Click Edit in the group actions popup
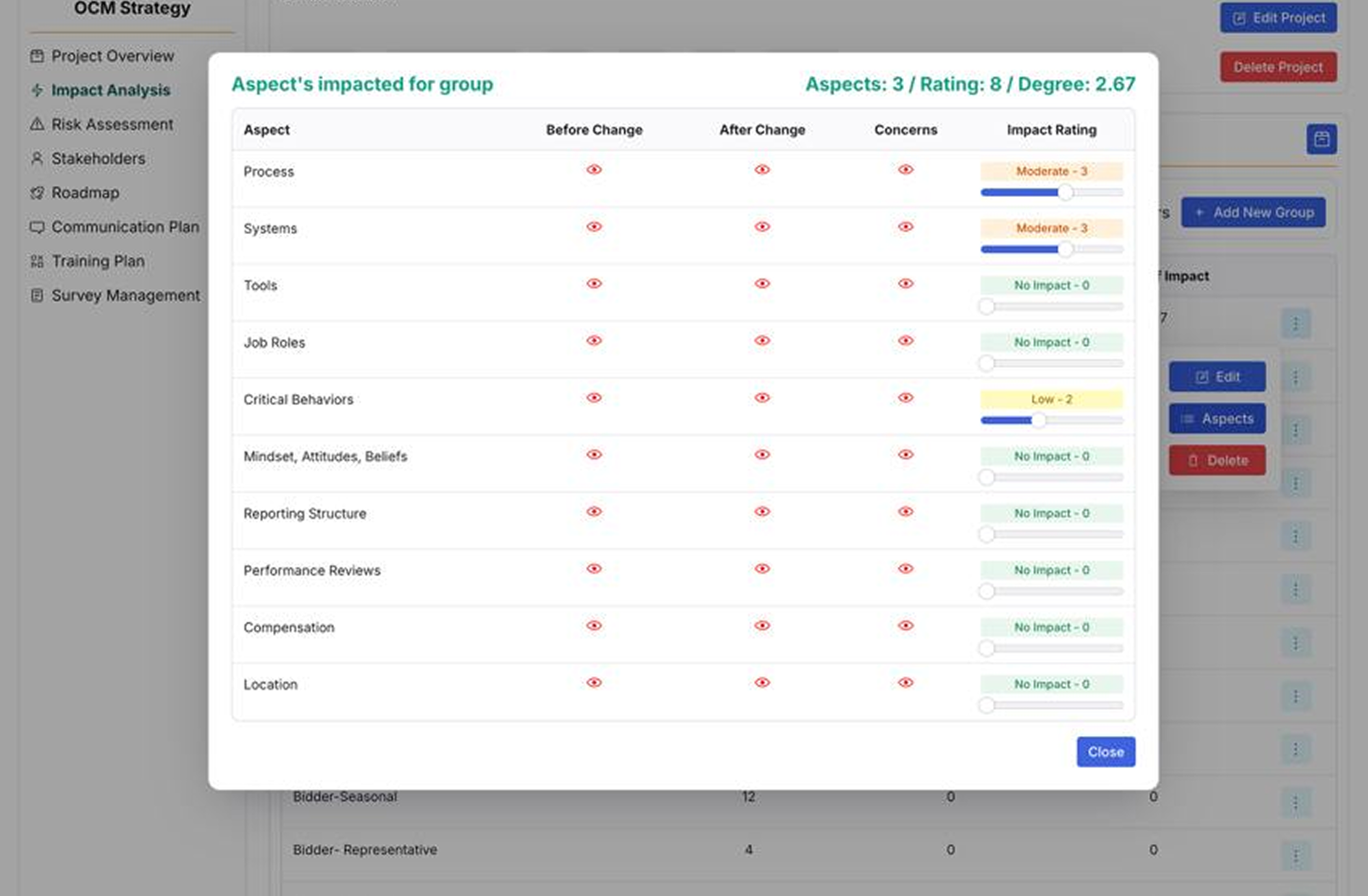 coord(1217,377)
